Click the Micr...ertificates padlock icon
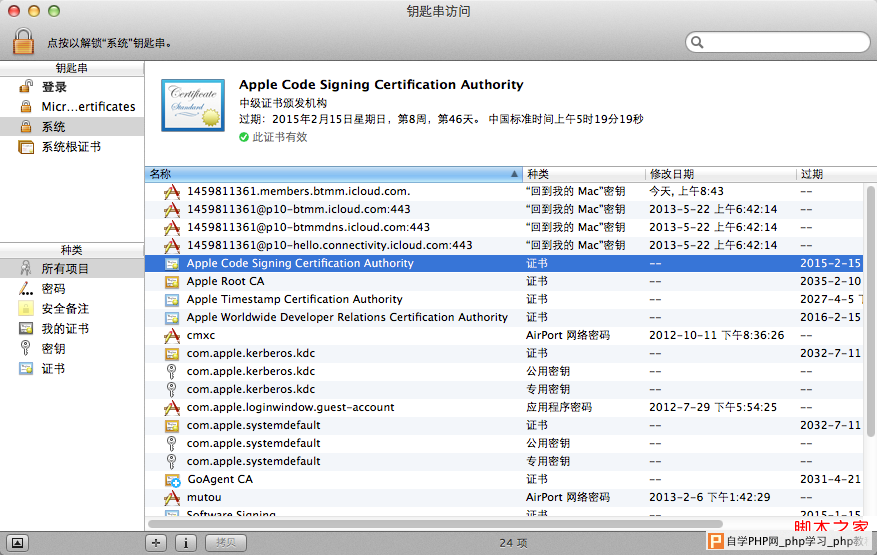 tap(26, 106)
